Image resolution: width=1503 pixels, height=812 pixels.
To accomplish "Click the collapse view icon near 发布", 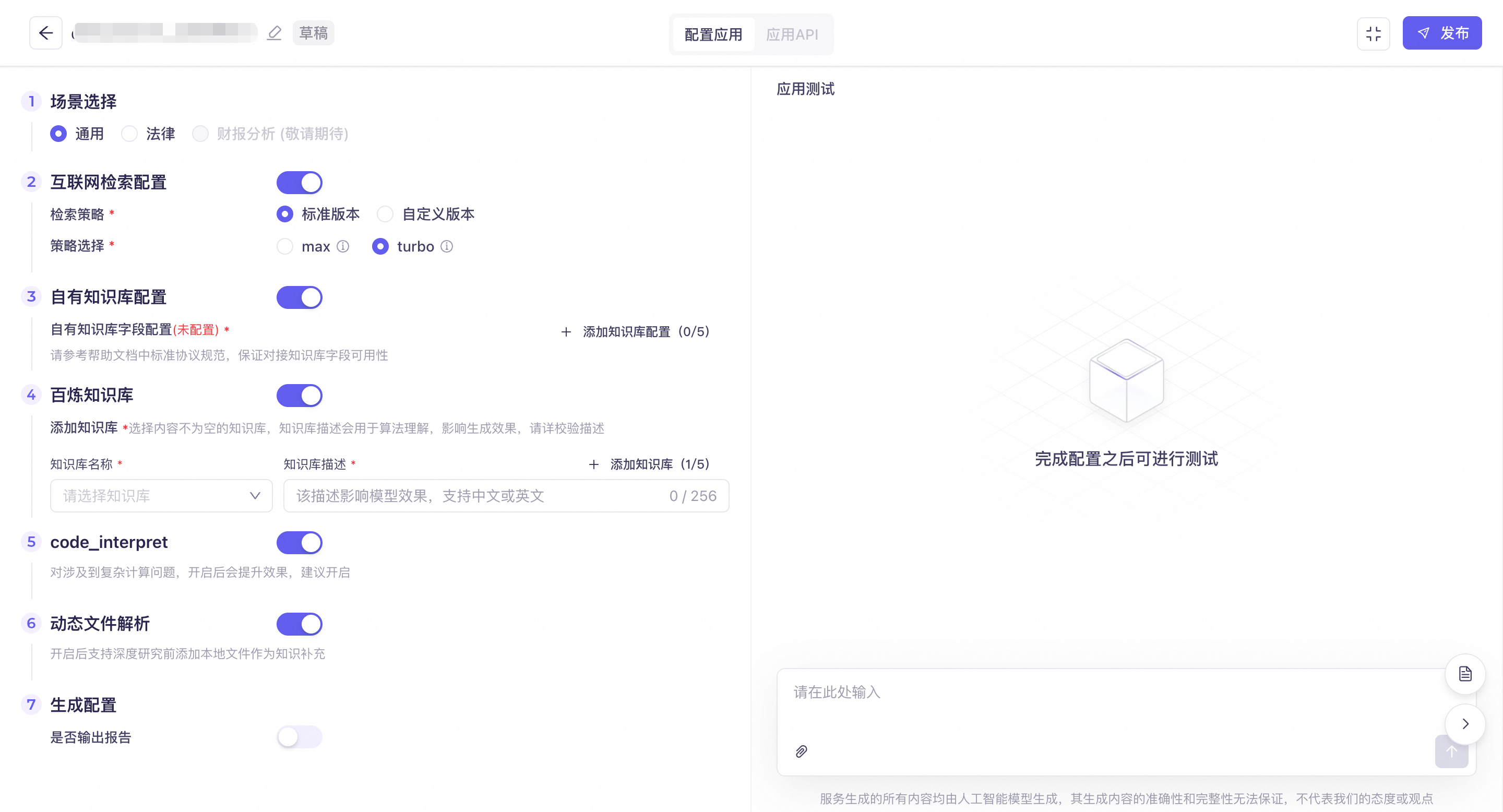I will [1374, 34].
